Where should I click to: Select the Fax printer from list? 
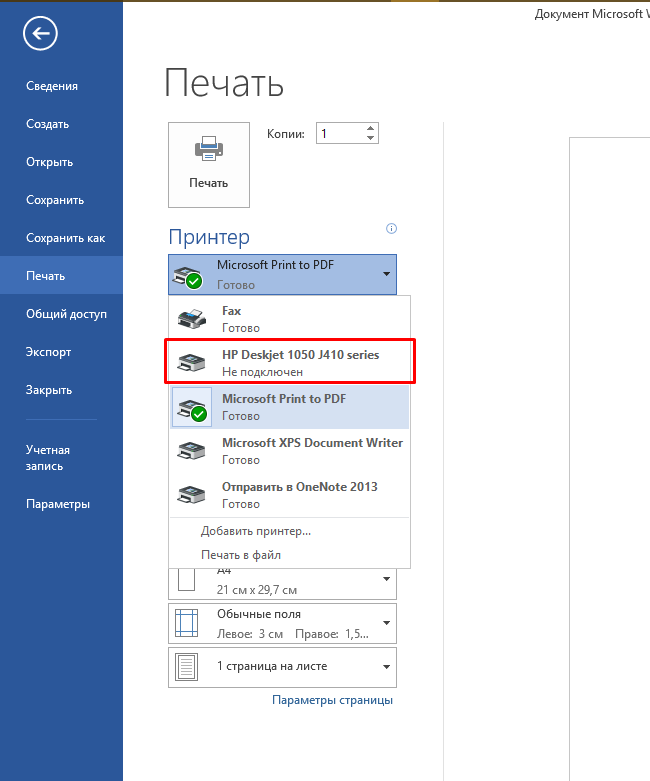pos(290,319)
